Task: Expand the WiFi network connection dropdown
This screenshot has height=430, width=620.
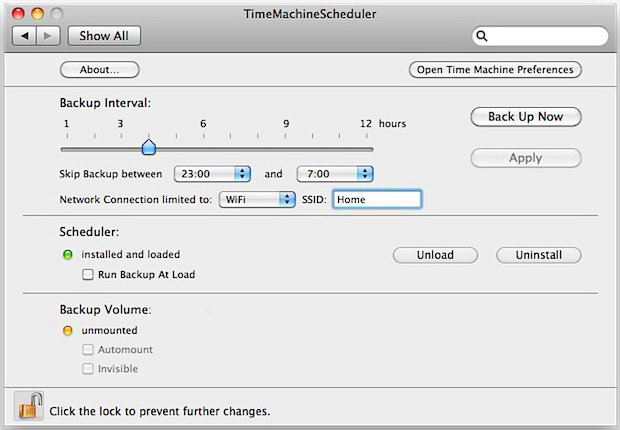Action: [x=257, y=199]
